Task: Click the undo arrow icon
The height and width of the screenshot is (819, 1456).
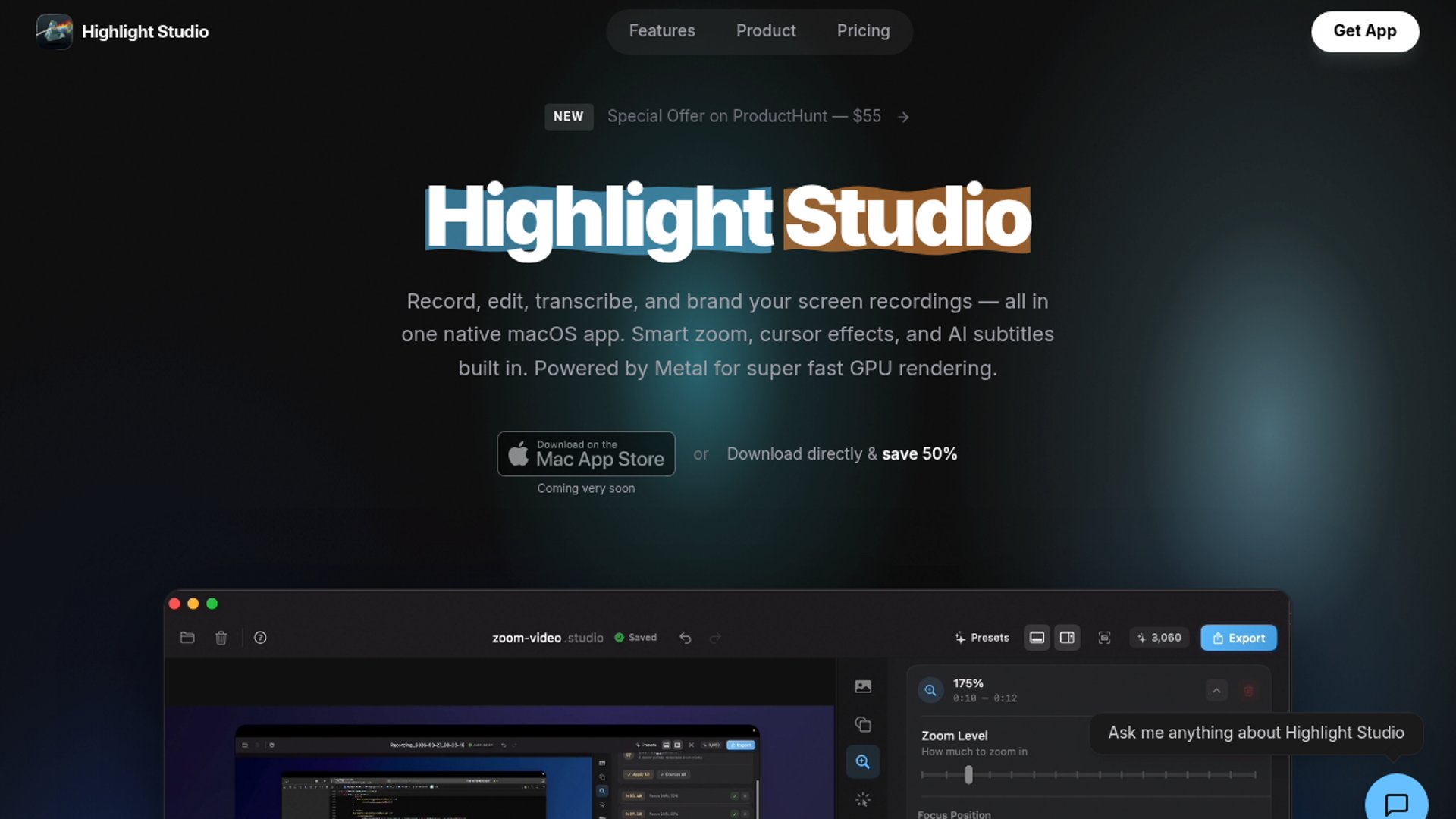Action: 686,638
